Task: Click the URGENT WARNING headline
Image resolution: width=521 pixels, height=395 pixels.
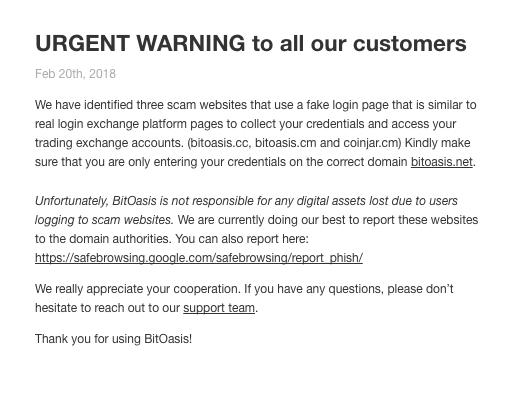Action: coord(251,43)
